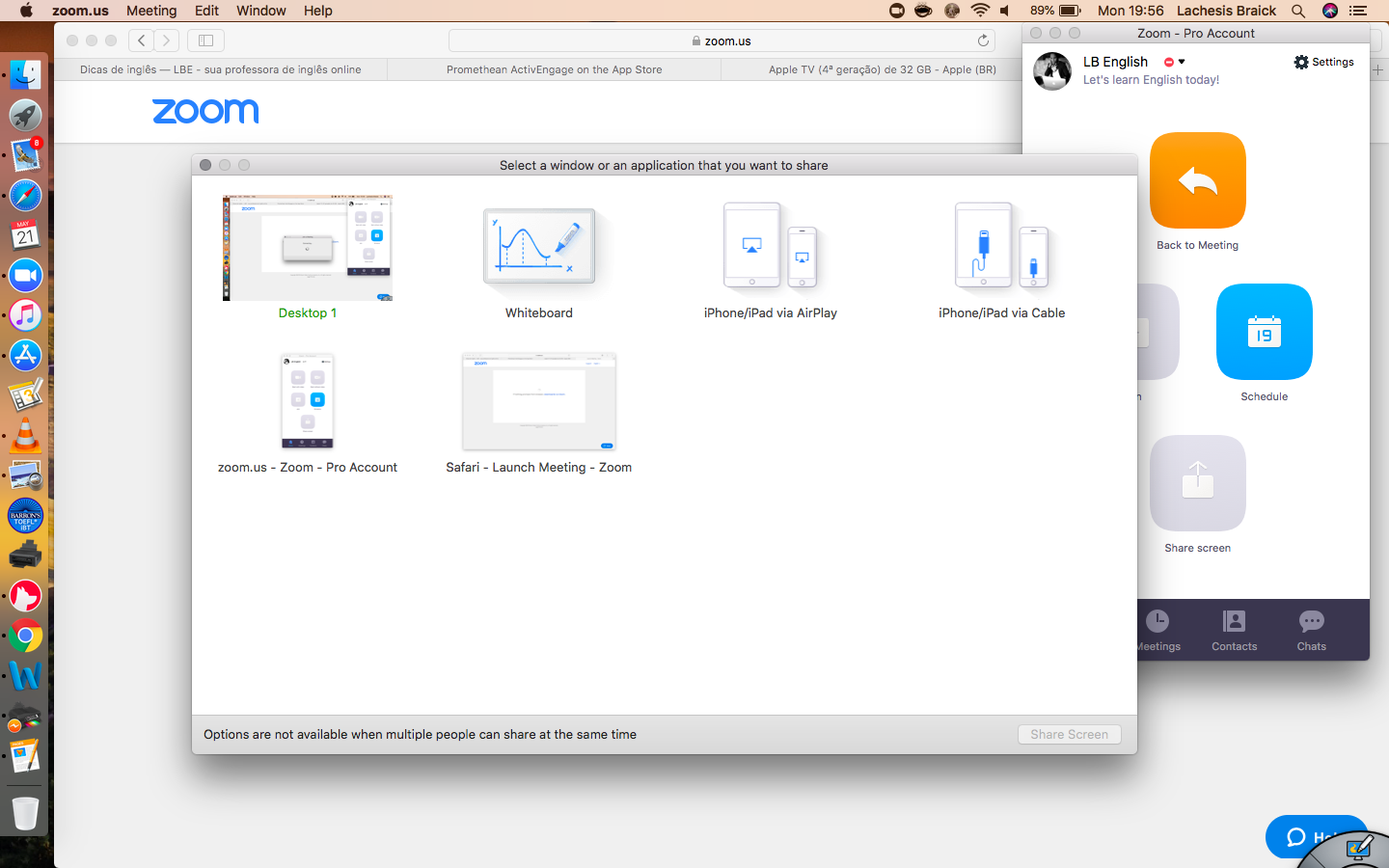Screen dimensions: 1389x868
Task: Click the battery 89% indicator
Action: click(1055, 11)
